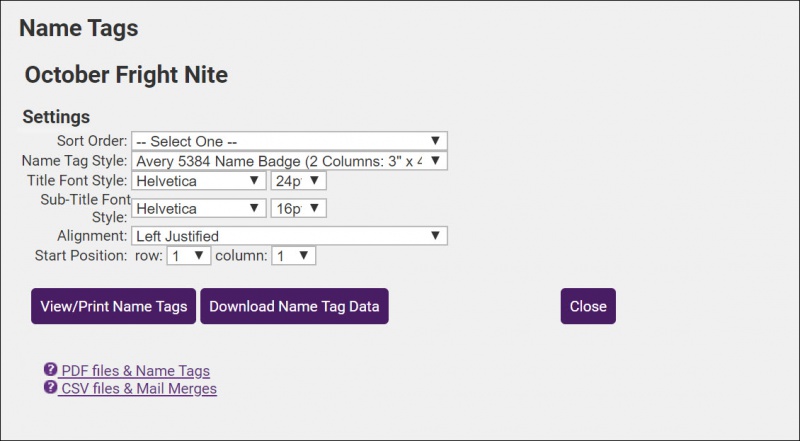The image size is (800, 441).
Task: Click Download Name Tag Data button
Action: 294,306
